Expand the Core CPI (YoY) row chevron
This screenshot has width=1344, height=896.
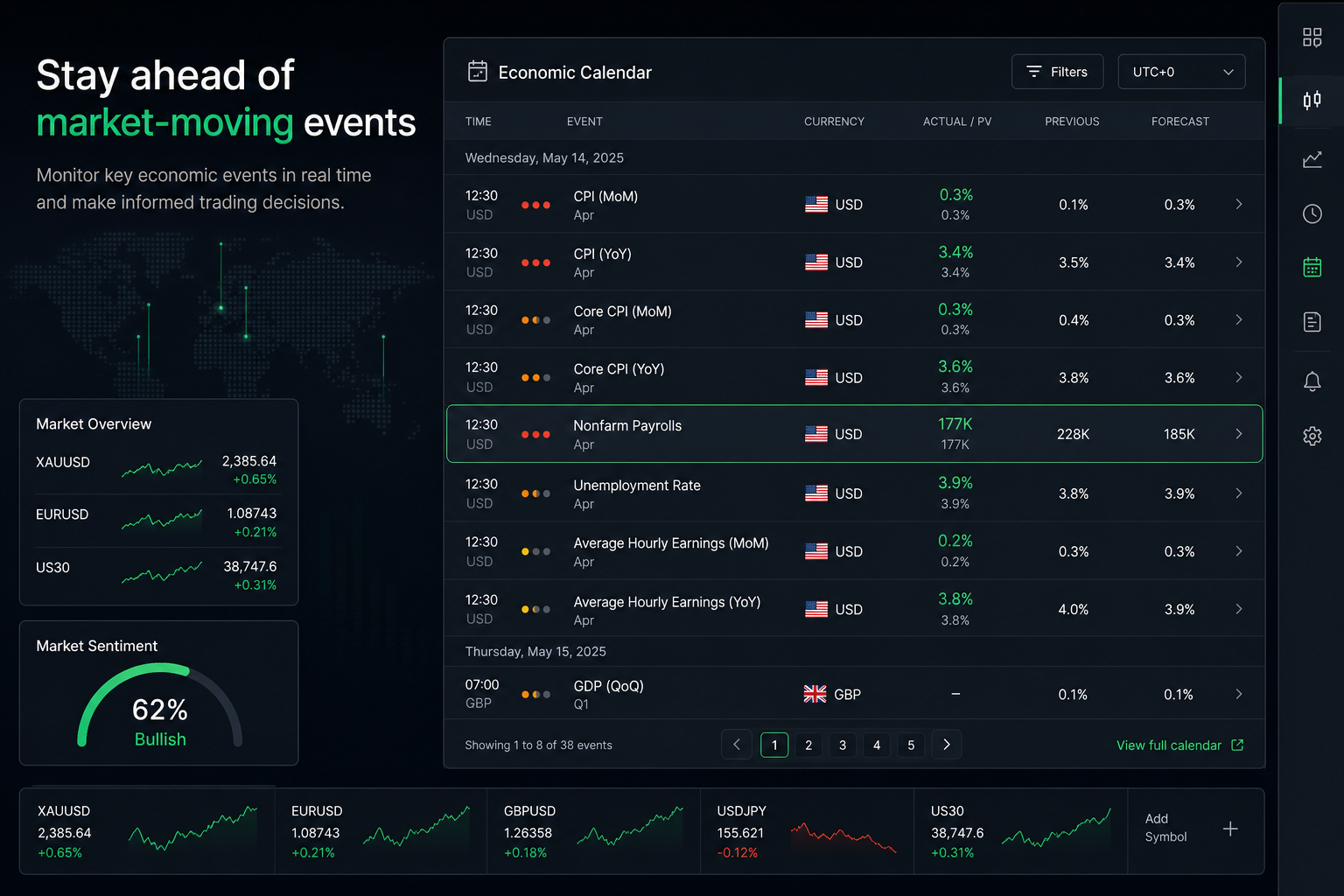tap(1239, 377)
